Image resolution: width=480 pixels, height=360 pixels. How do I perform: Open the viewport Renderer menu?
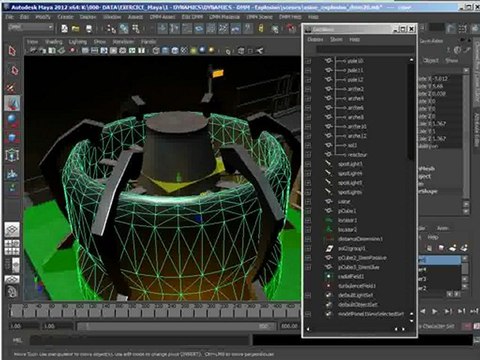click(x=123, y=42)
